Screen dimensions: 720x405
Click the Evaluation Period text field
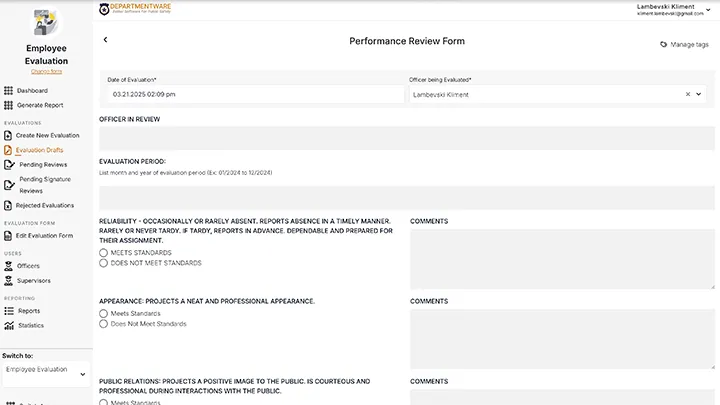[x=407, y=197]
